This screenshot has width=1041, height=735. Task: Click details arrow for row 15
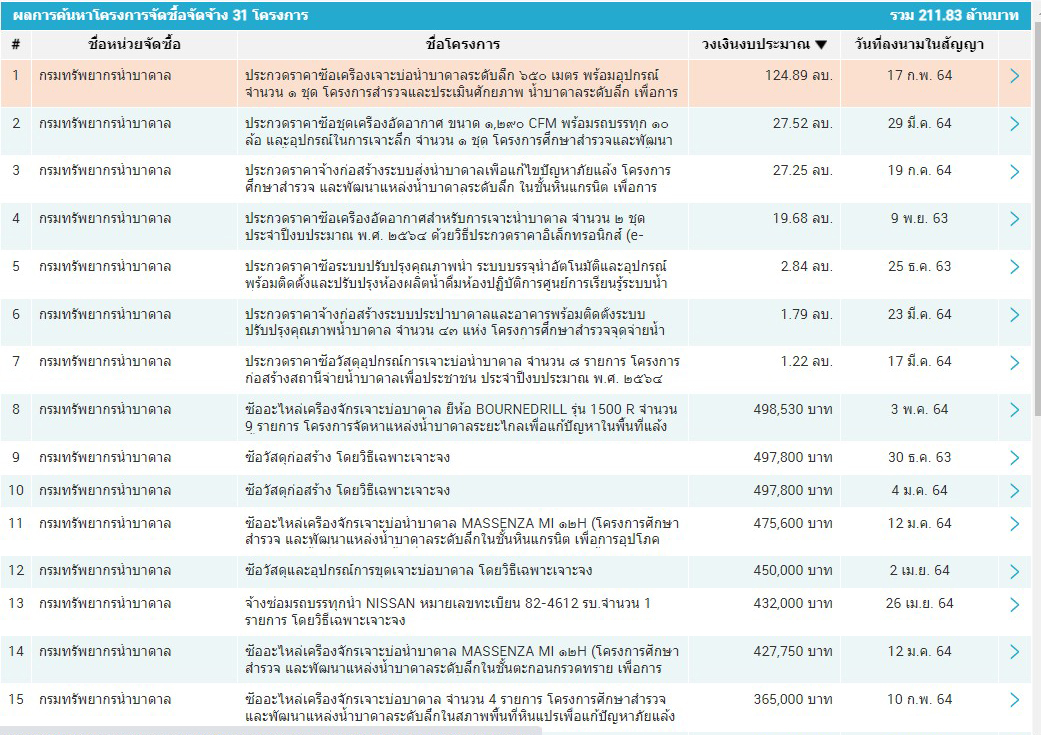[x=1014, y=700]
